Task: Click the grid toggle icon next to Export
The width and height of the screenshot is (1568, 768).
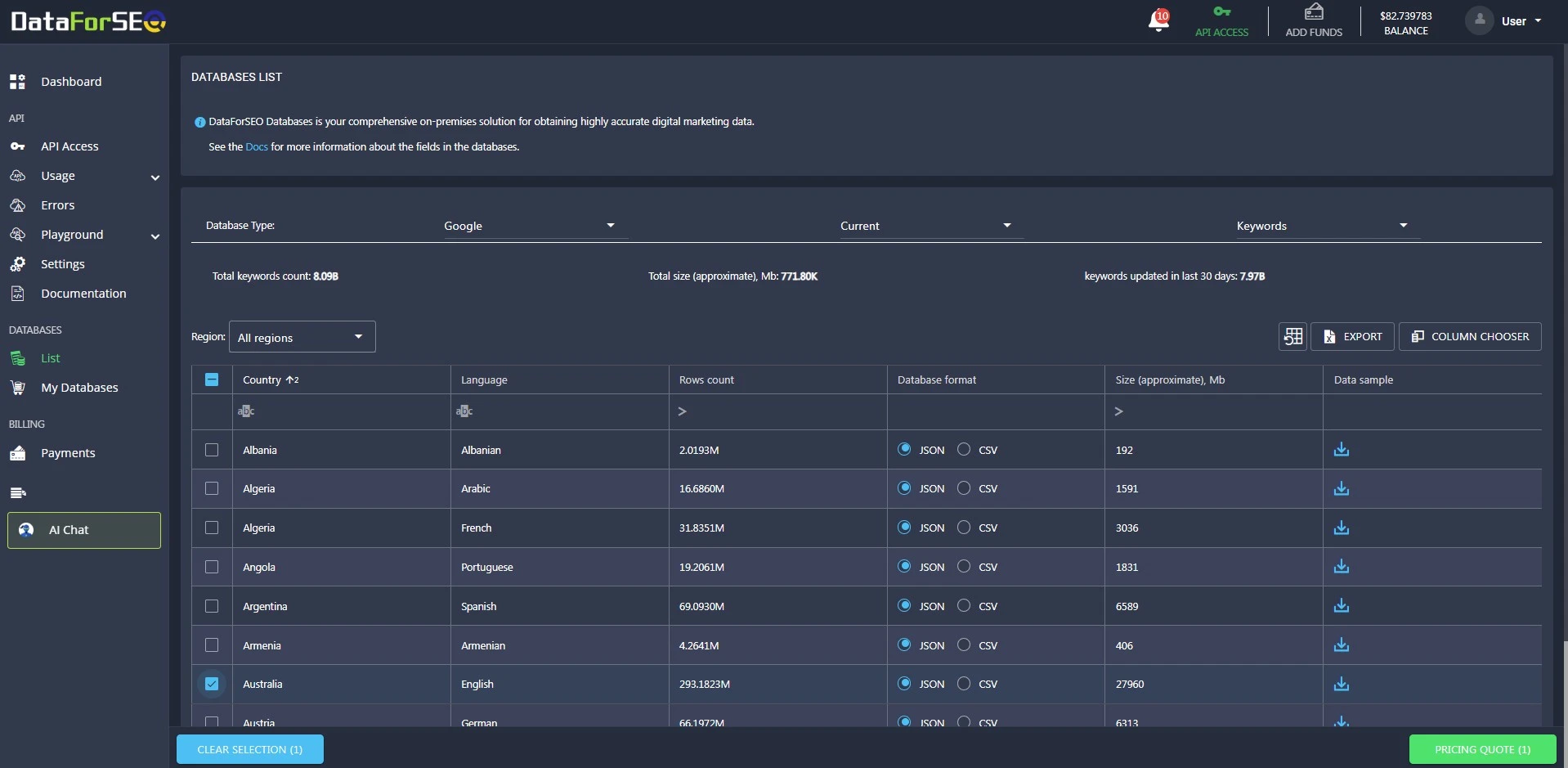Action: click(1292, 336)
